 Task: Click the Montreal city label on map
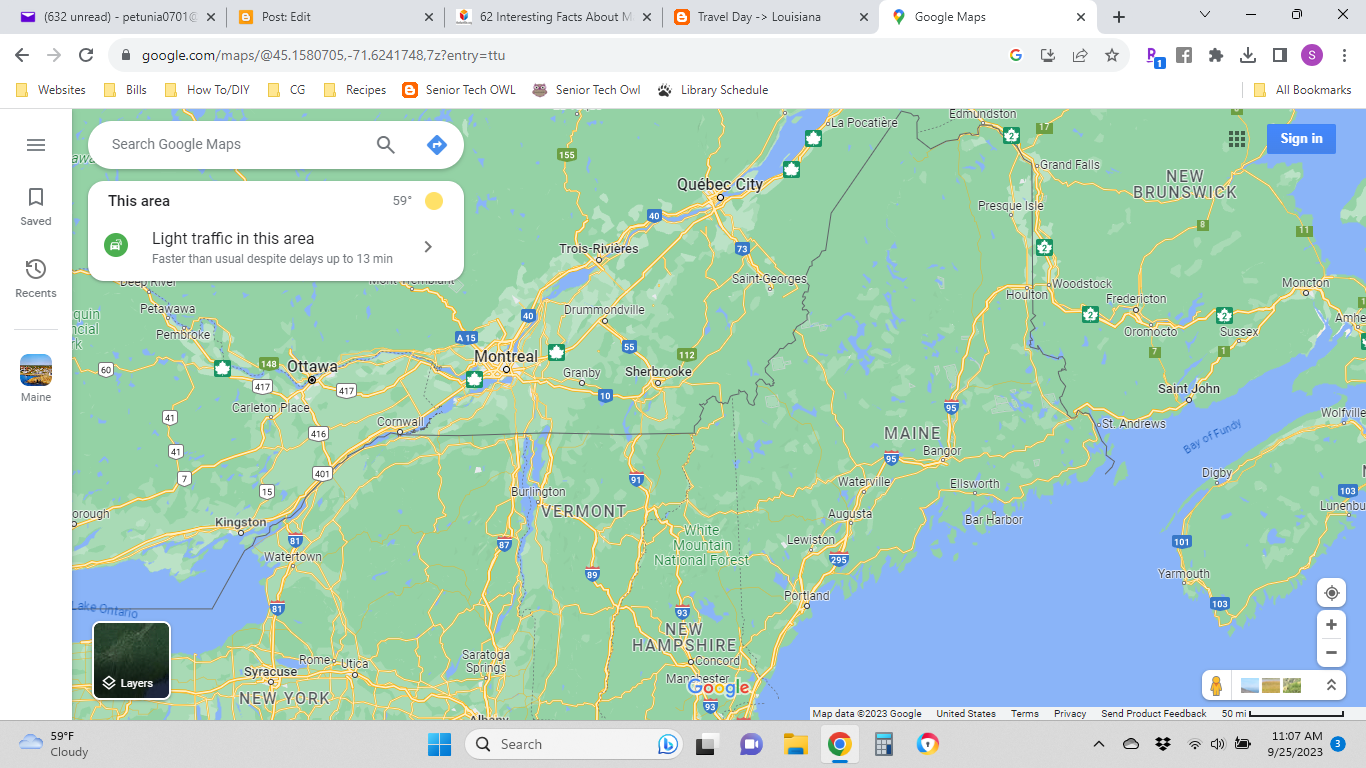[506, 357]
